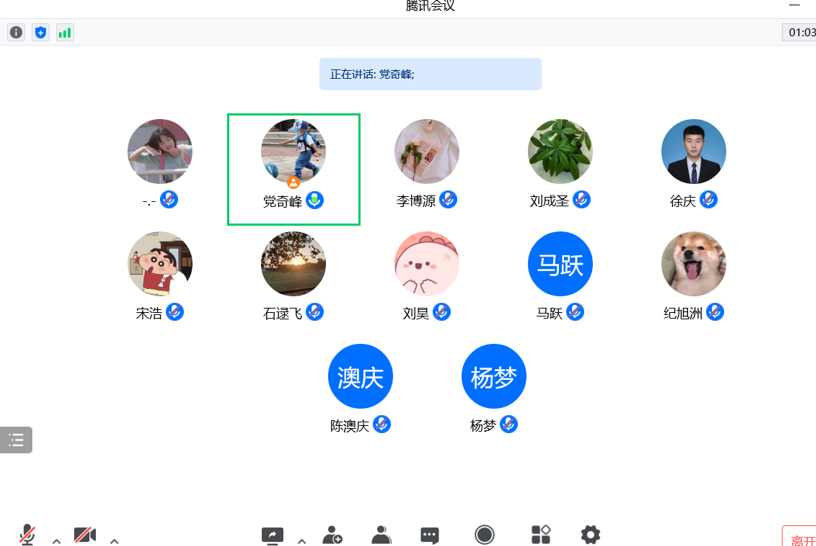Toggle the list panel button on the left edge
Viewport: 816px width, 546px height.
16,440
